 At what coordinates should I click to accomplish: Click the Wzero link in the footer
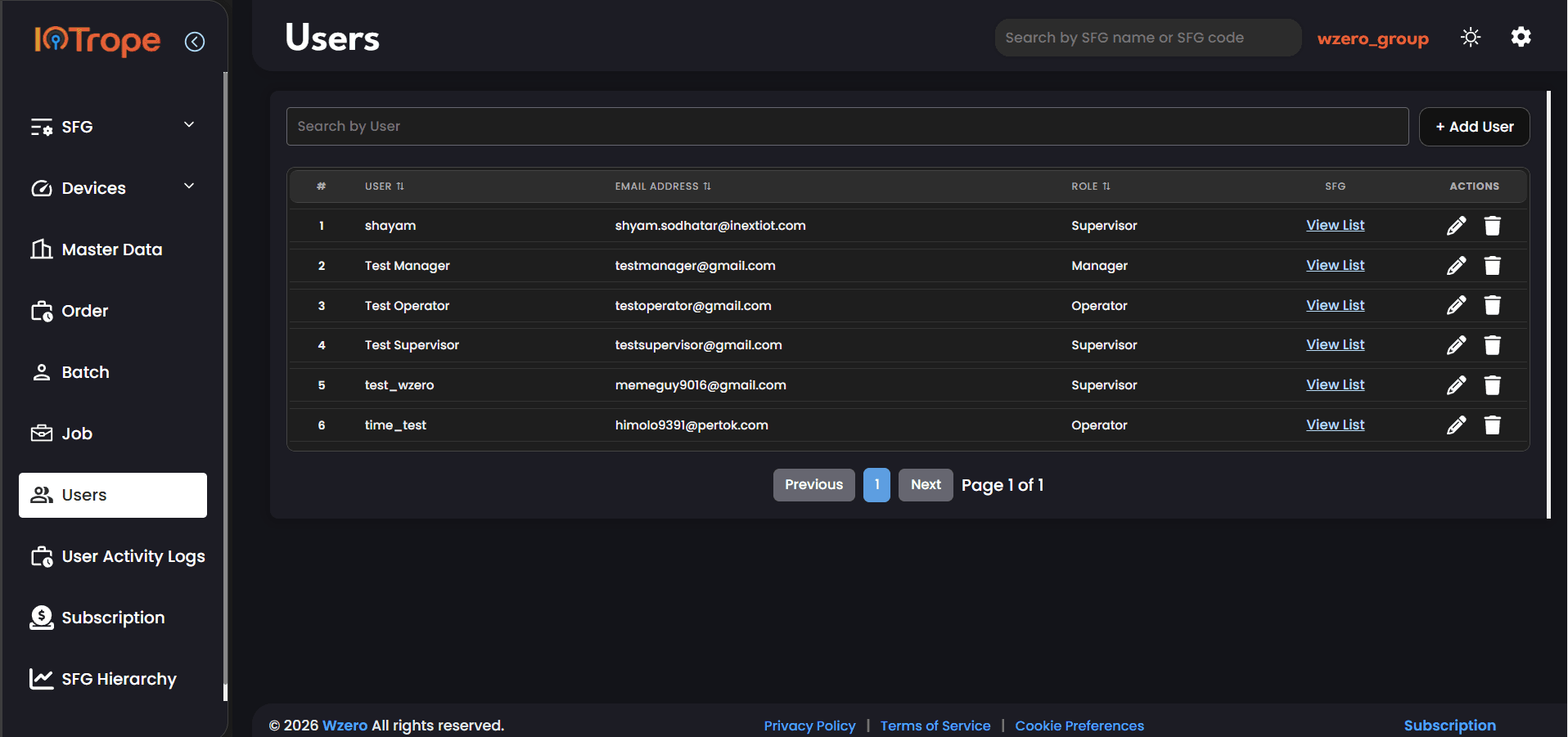(345, 726)
